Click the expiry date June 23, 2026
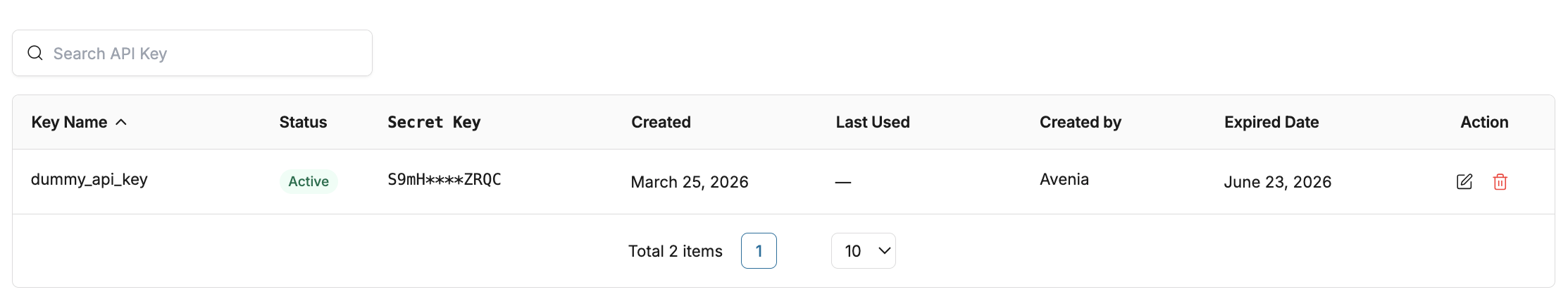This screenshot has height=292, width=1568. pos(1277,182)
